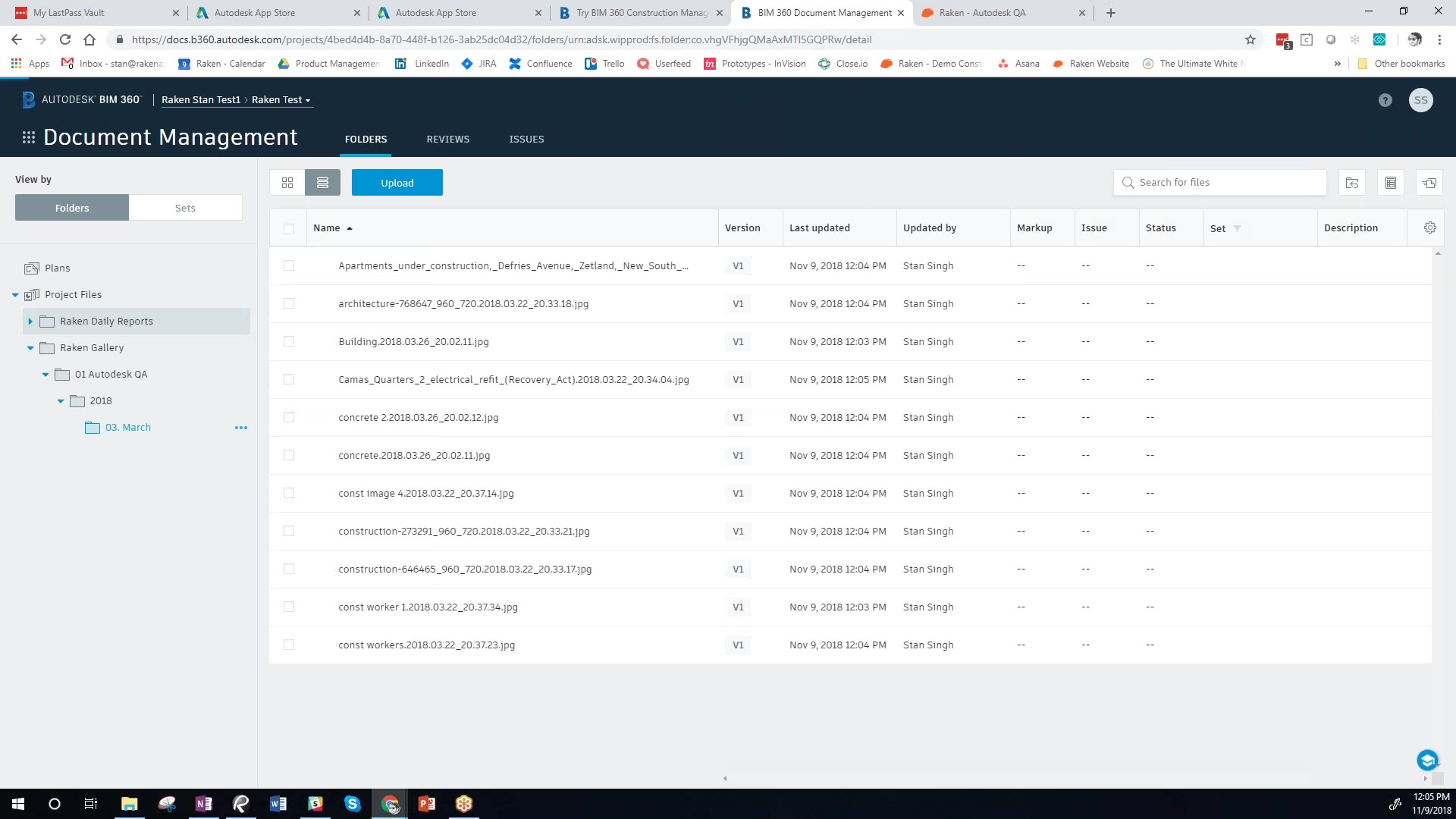Switch to the Reviews tab
Image resolution: width=1456 pixels, height=819 pixels.
[447, 139]
